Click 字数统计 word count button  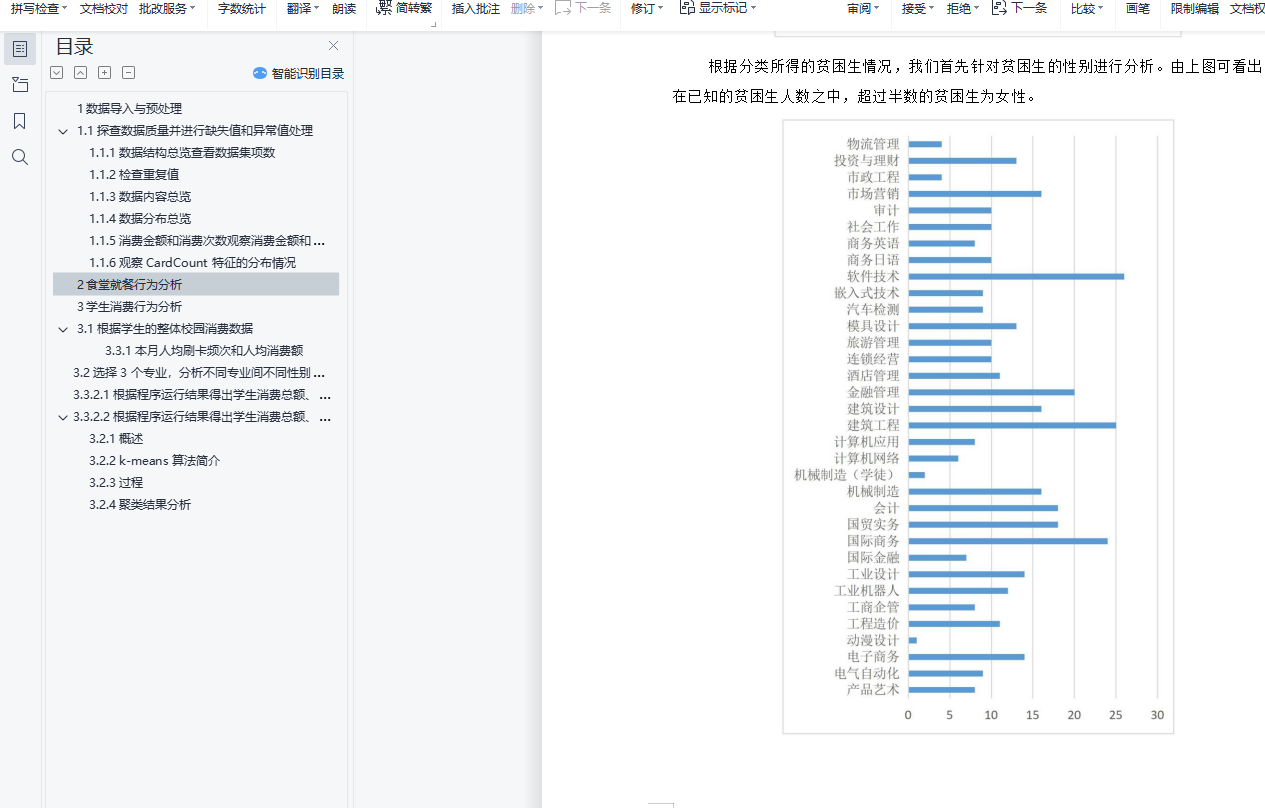(242, 8)
